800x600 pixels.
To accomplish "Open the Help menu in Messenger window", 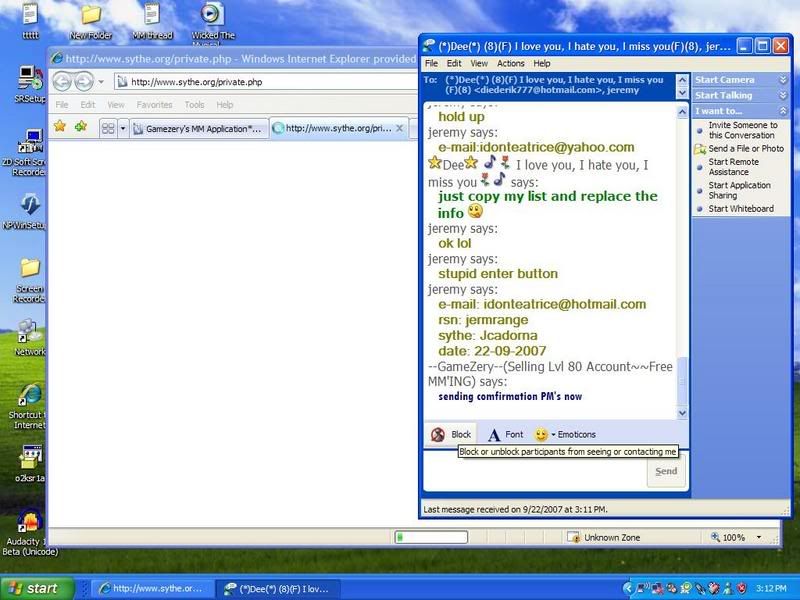I will coord(542,63).
